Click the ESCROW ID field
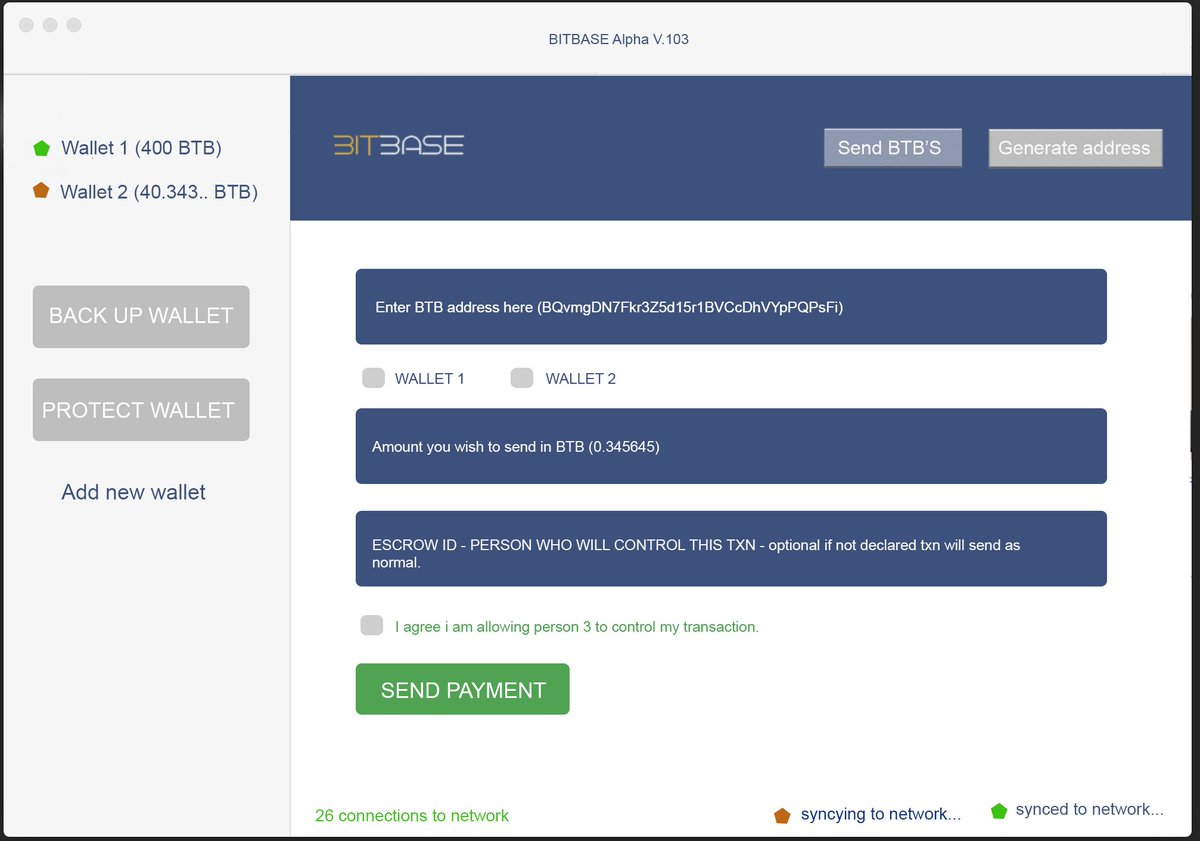The image size is (1200, 841). 730,548
